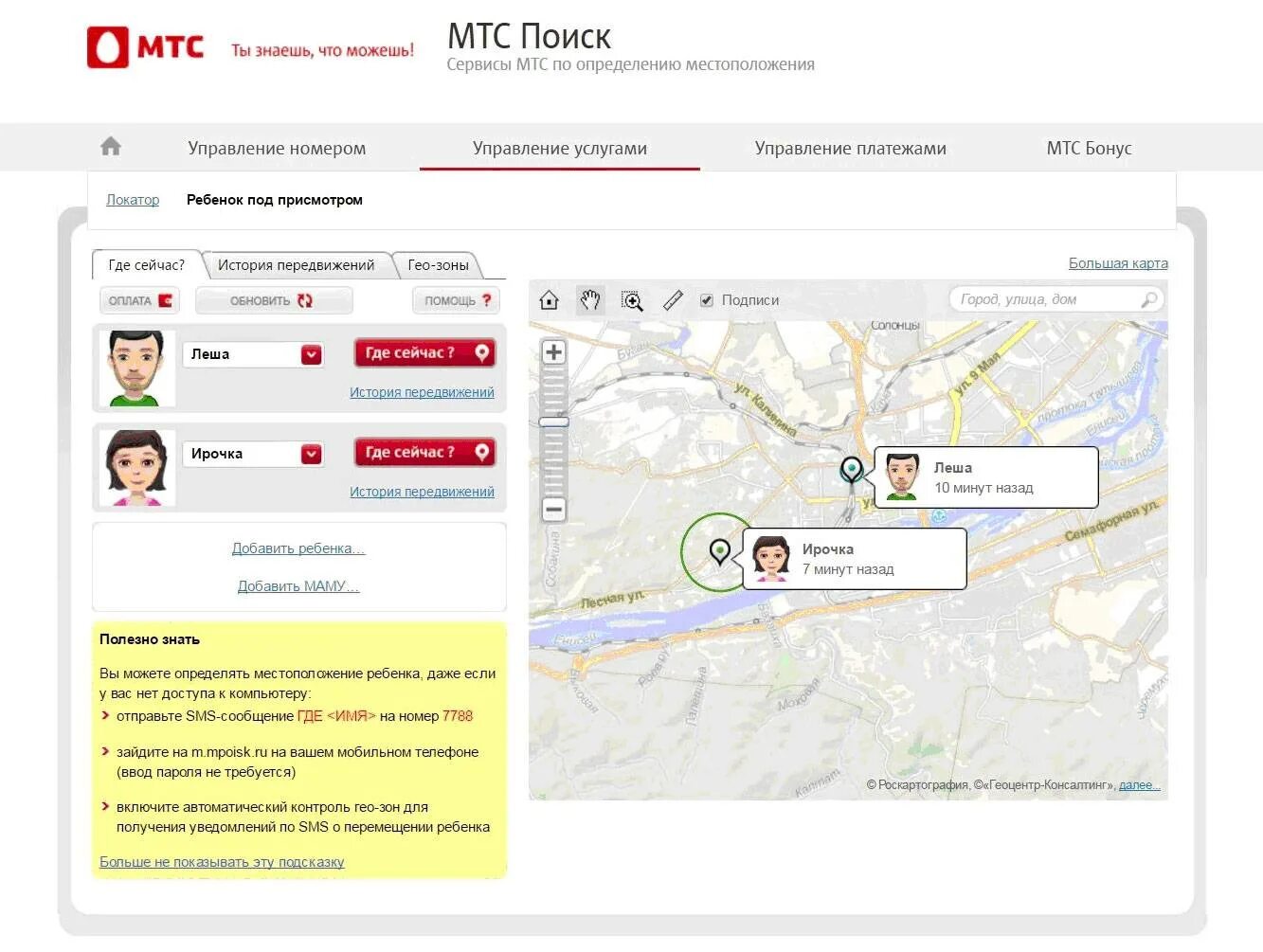
Task: Click the Помощь help button
Action: click(x=457, y=300)
